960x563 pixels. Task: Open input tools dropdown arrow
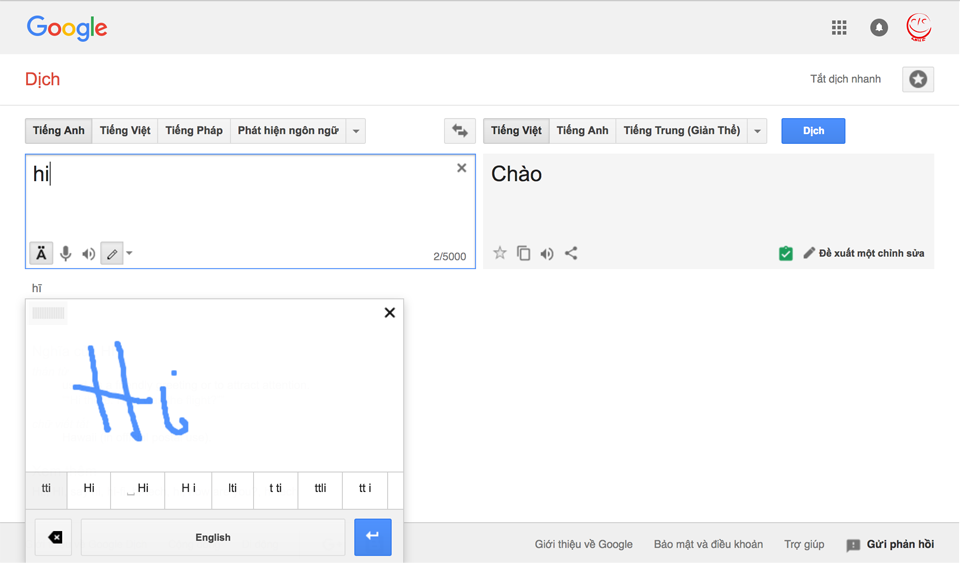coord(129,254)
